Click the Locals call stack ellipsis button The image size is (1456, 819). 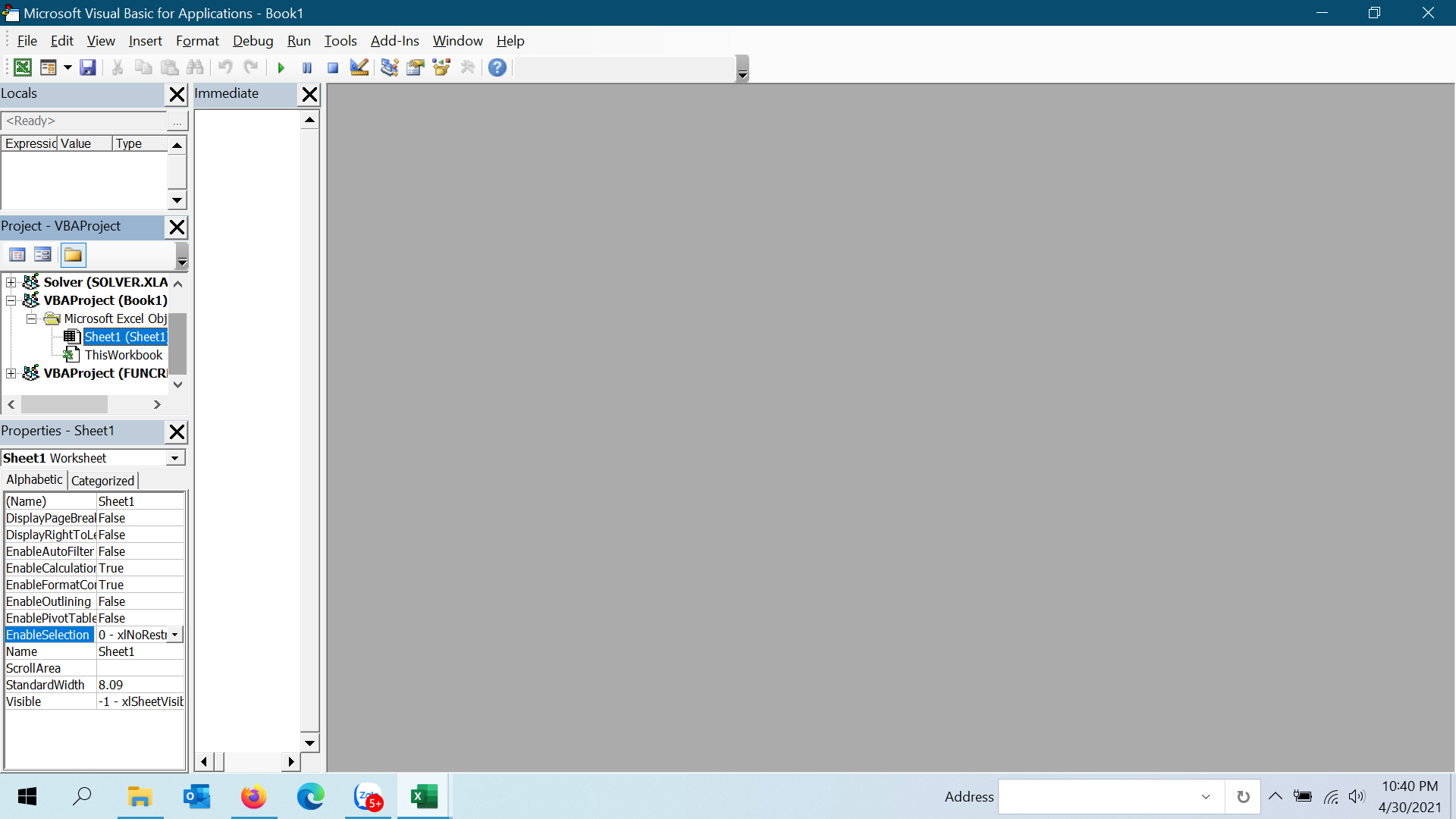177,121
